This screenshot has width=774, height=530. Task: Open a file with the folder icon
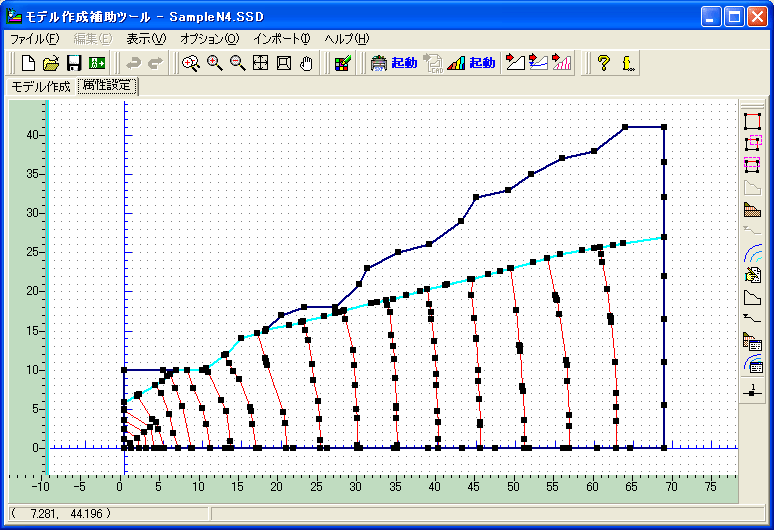(x=51, y=63)
